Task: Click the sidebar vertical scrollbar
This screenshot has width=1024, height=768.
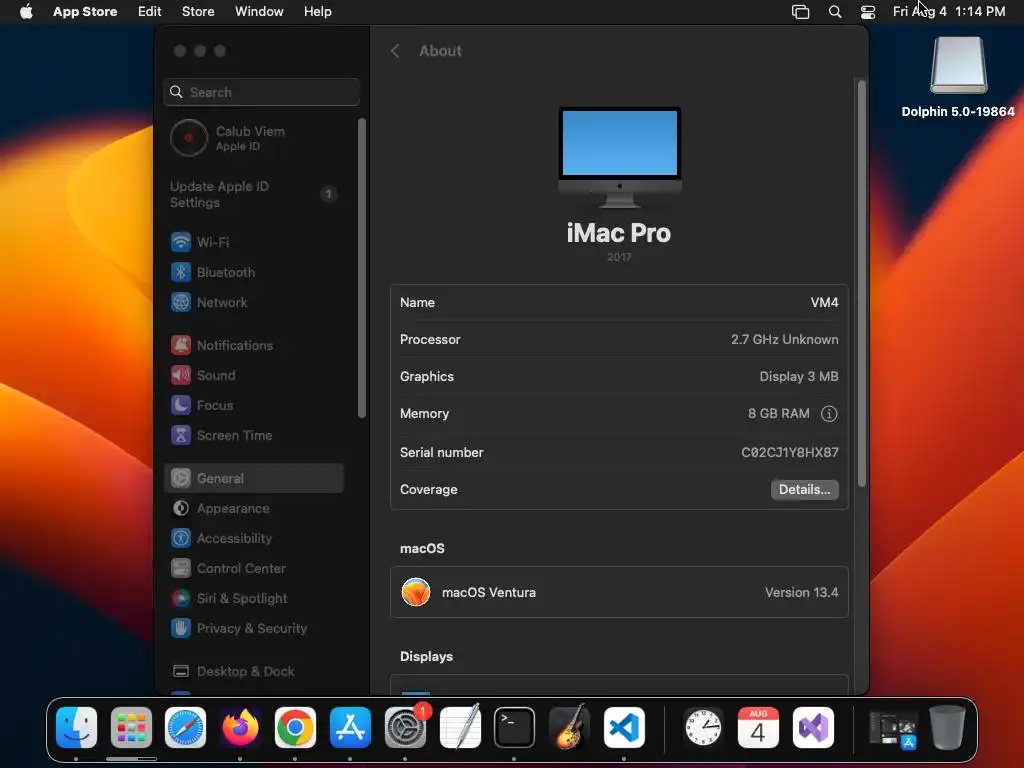Action: tap(362, 268)
